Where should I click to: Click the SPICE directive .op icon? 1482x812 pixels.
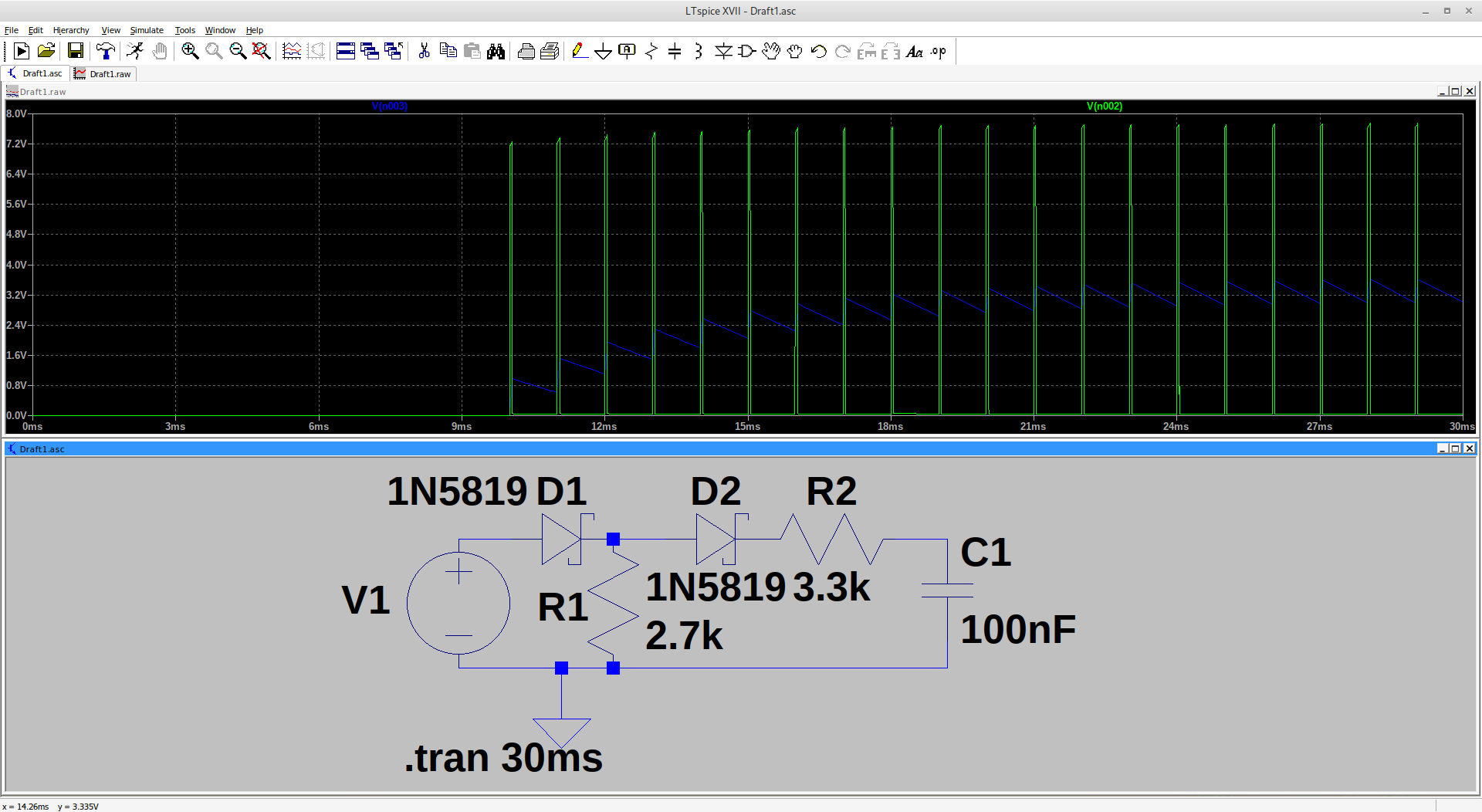pos(938,52)
